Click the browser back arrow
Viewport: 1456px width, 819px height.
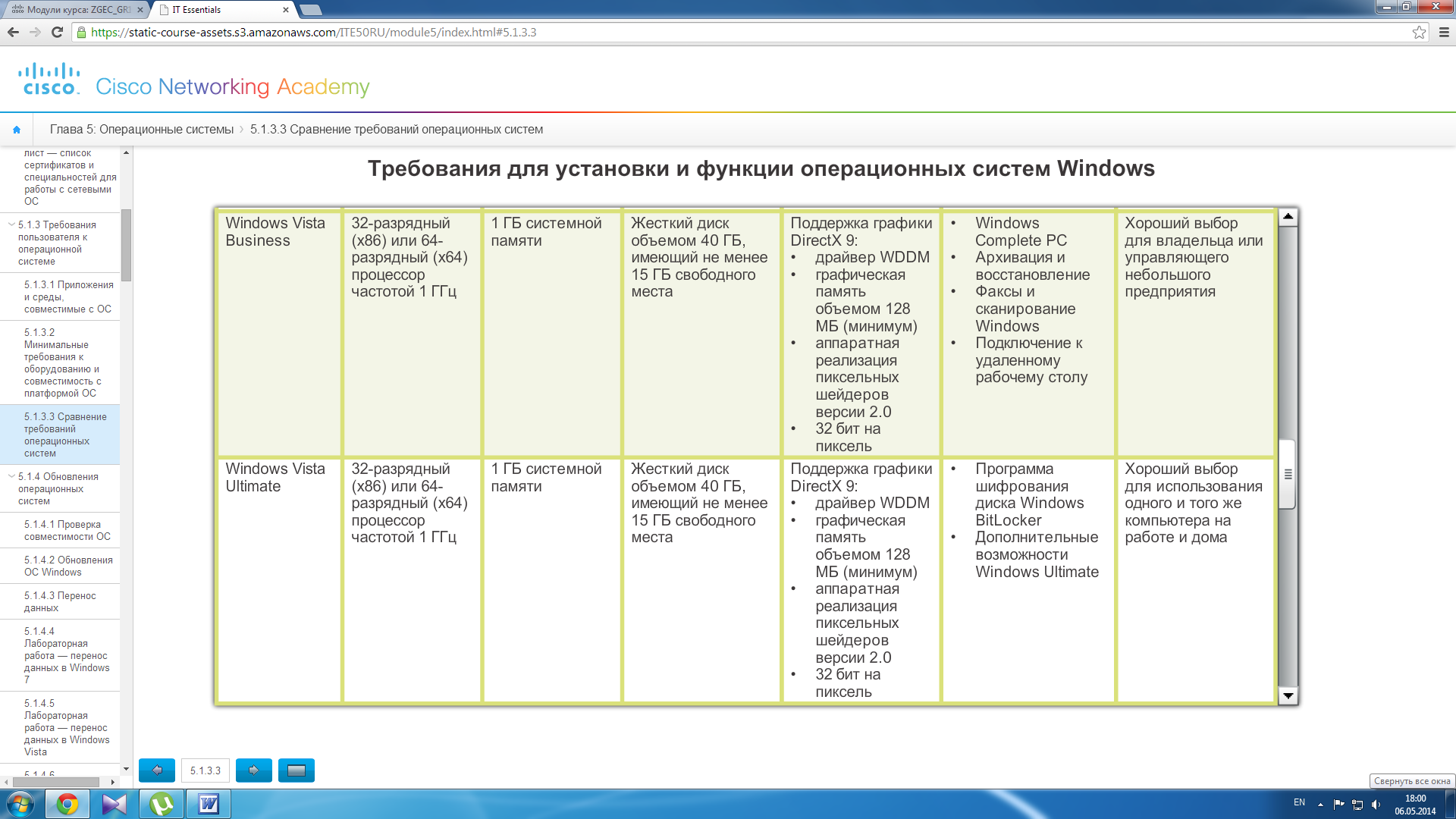[13, 32]
